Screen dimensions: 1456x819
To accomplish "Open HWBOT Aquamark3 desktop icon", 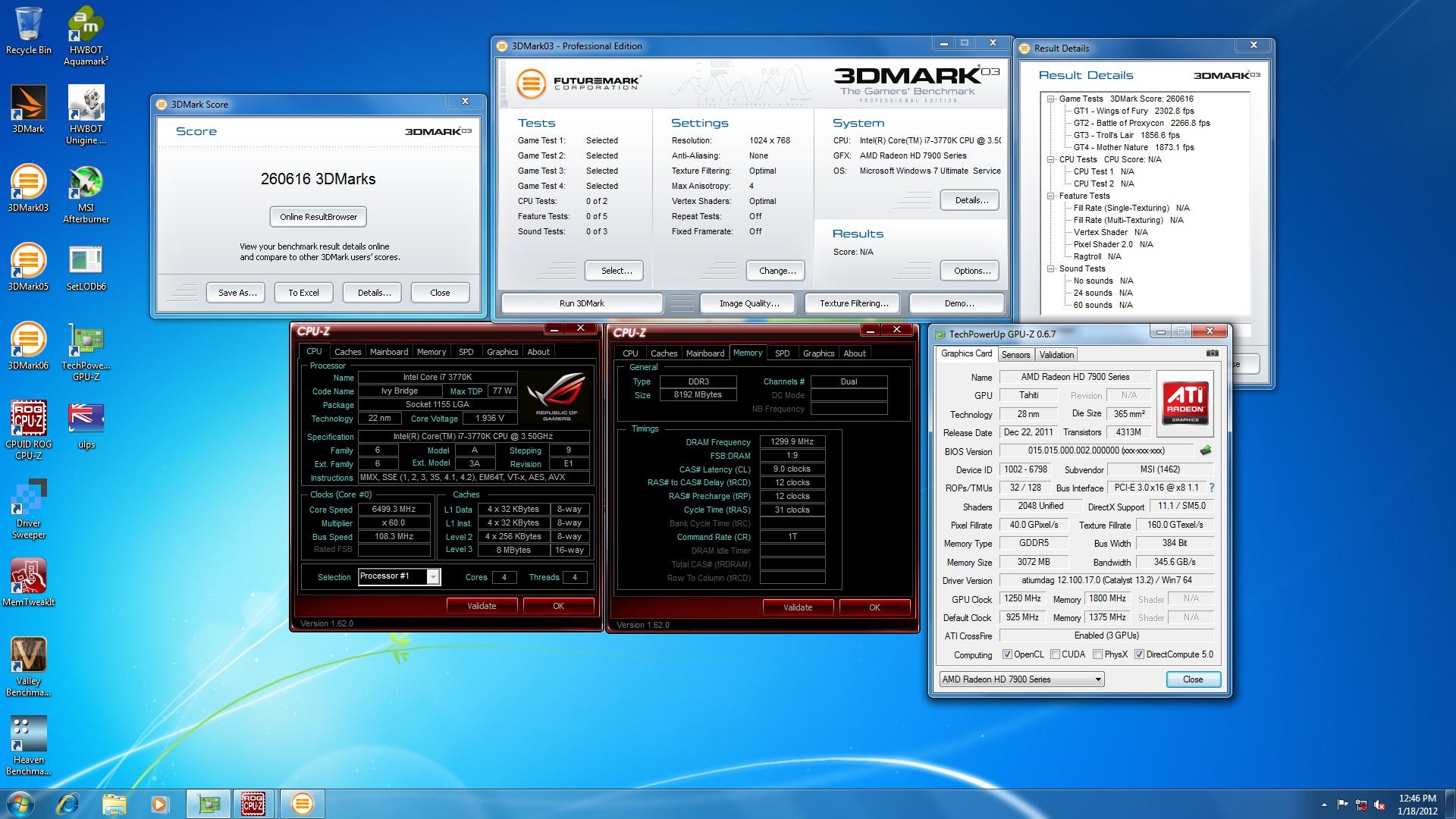I will [86, 36].
